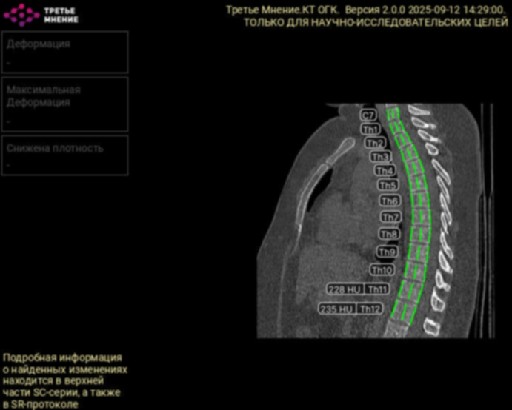Select the Th8 vertebra label
Viewport: 512px width, 410px height.
pos(389,234)
